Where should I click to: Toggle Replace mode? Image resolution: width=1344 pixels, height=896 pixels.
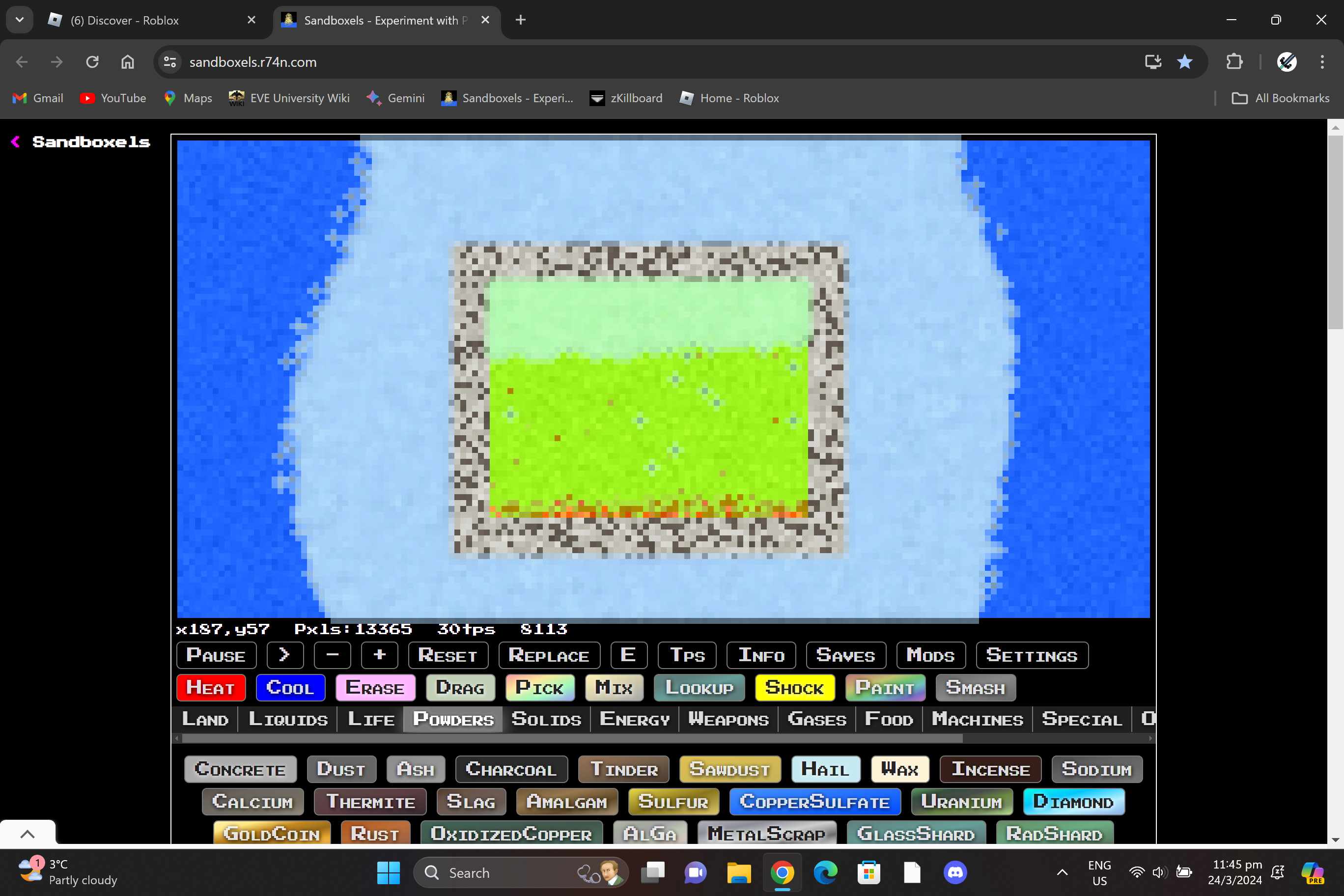point(549,655)
